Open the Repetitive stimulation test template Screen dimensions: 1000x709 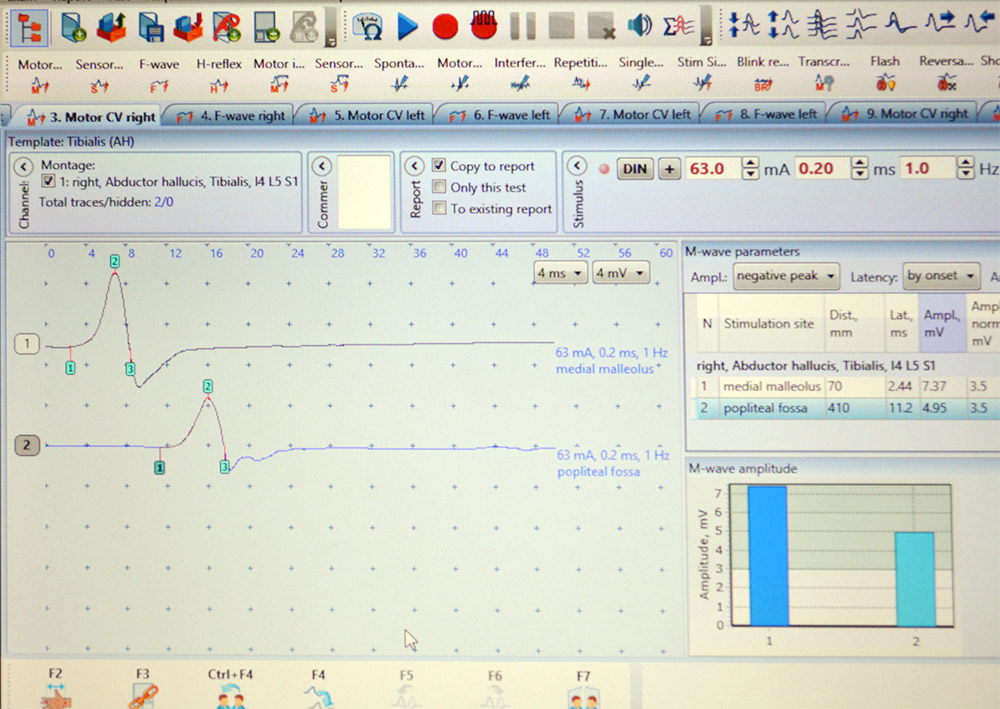(580, 73)
